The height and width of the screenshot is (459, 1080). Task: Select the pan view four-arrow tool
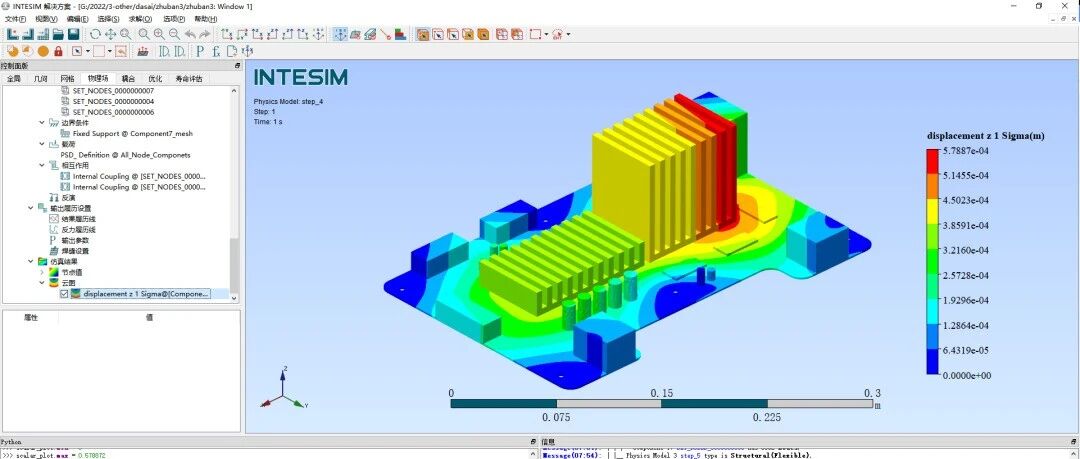[x=110, y=34]
